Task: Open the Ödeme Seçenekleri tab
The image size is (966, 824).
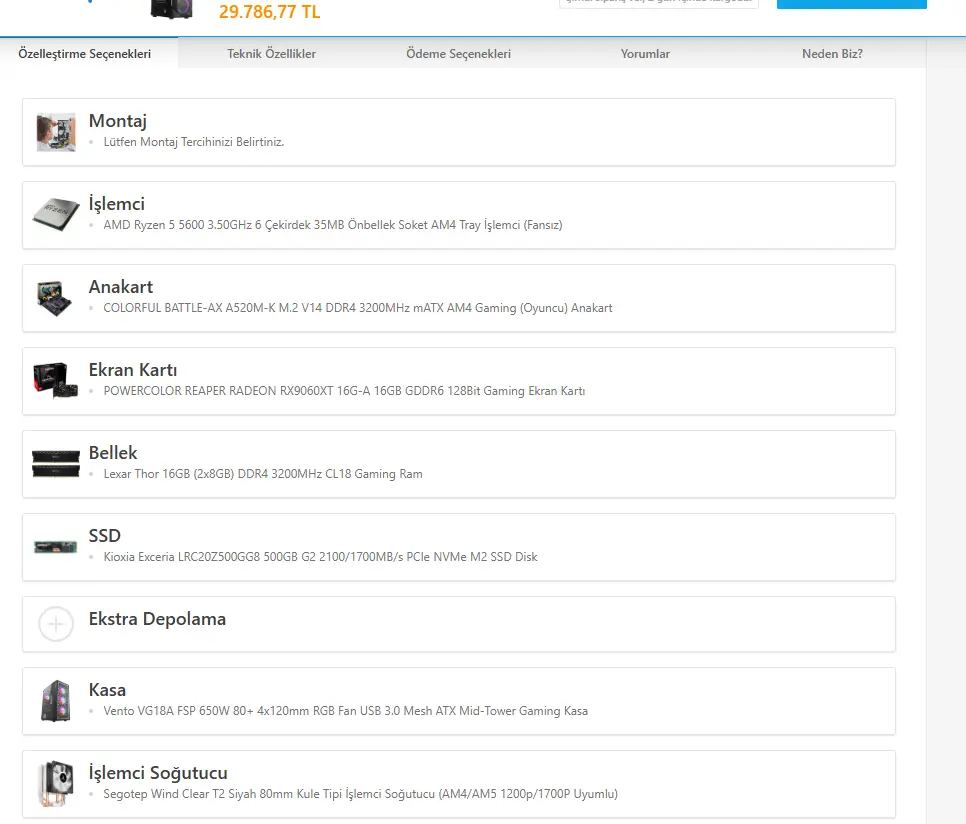Action: (x=458, y=54)
